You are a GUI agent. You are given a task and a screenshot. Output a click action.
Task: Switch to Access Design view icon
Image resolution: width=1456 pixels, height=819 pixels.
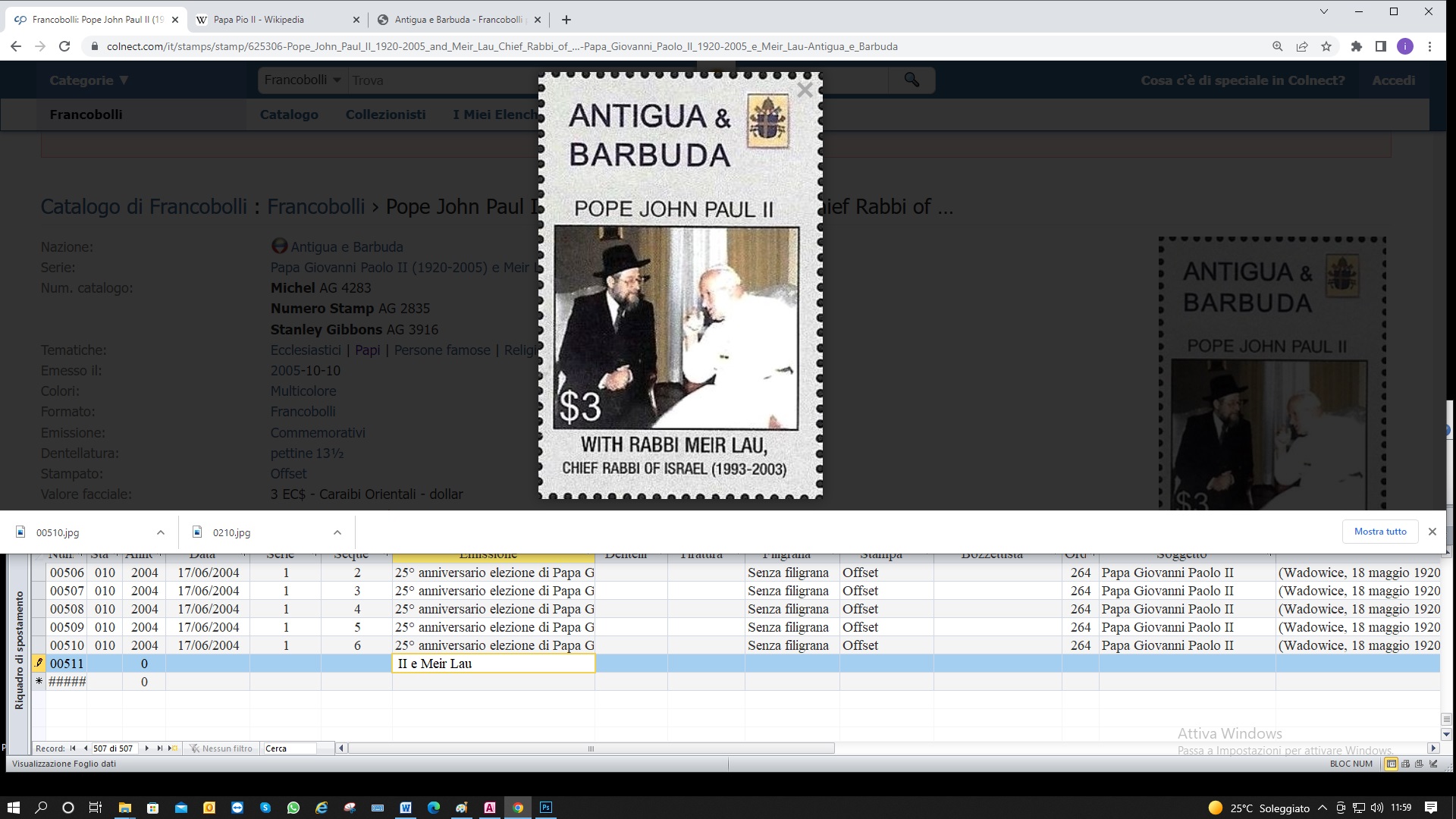1432,764
